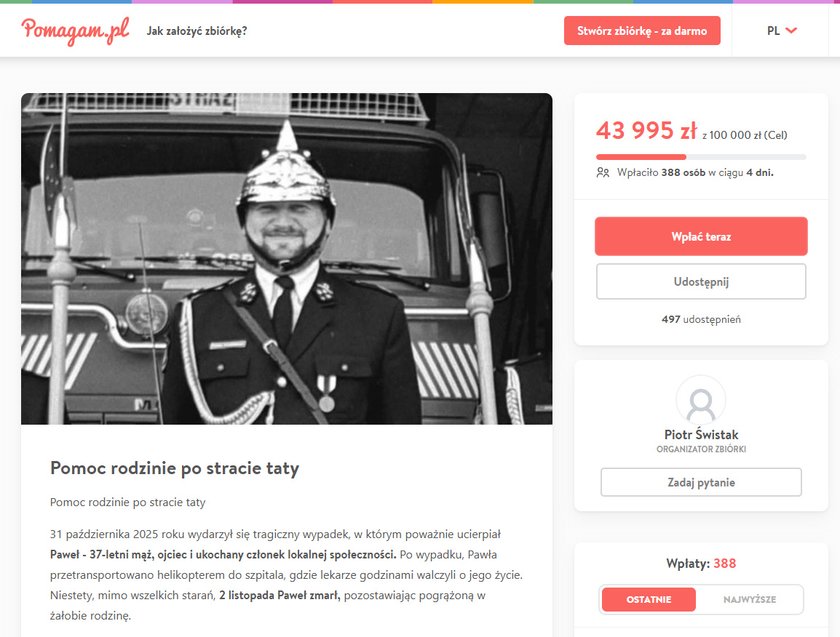Open organizer Piotr Świstak's name

(701, 434)
